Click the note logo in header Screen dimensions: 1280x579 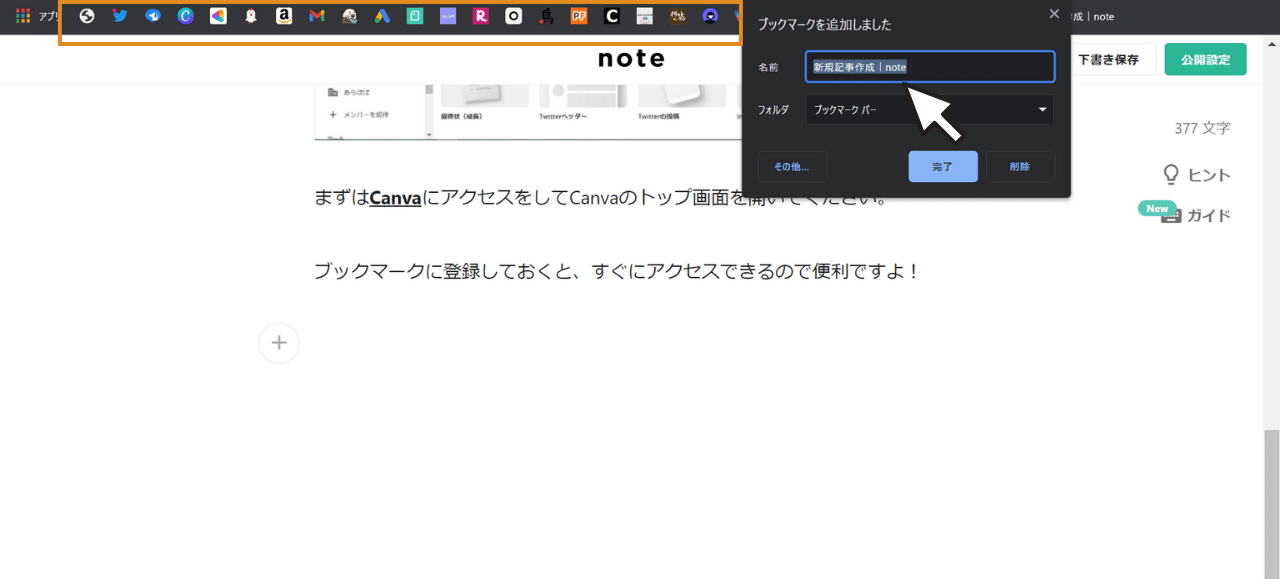tap(631, 59)
